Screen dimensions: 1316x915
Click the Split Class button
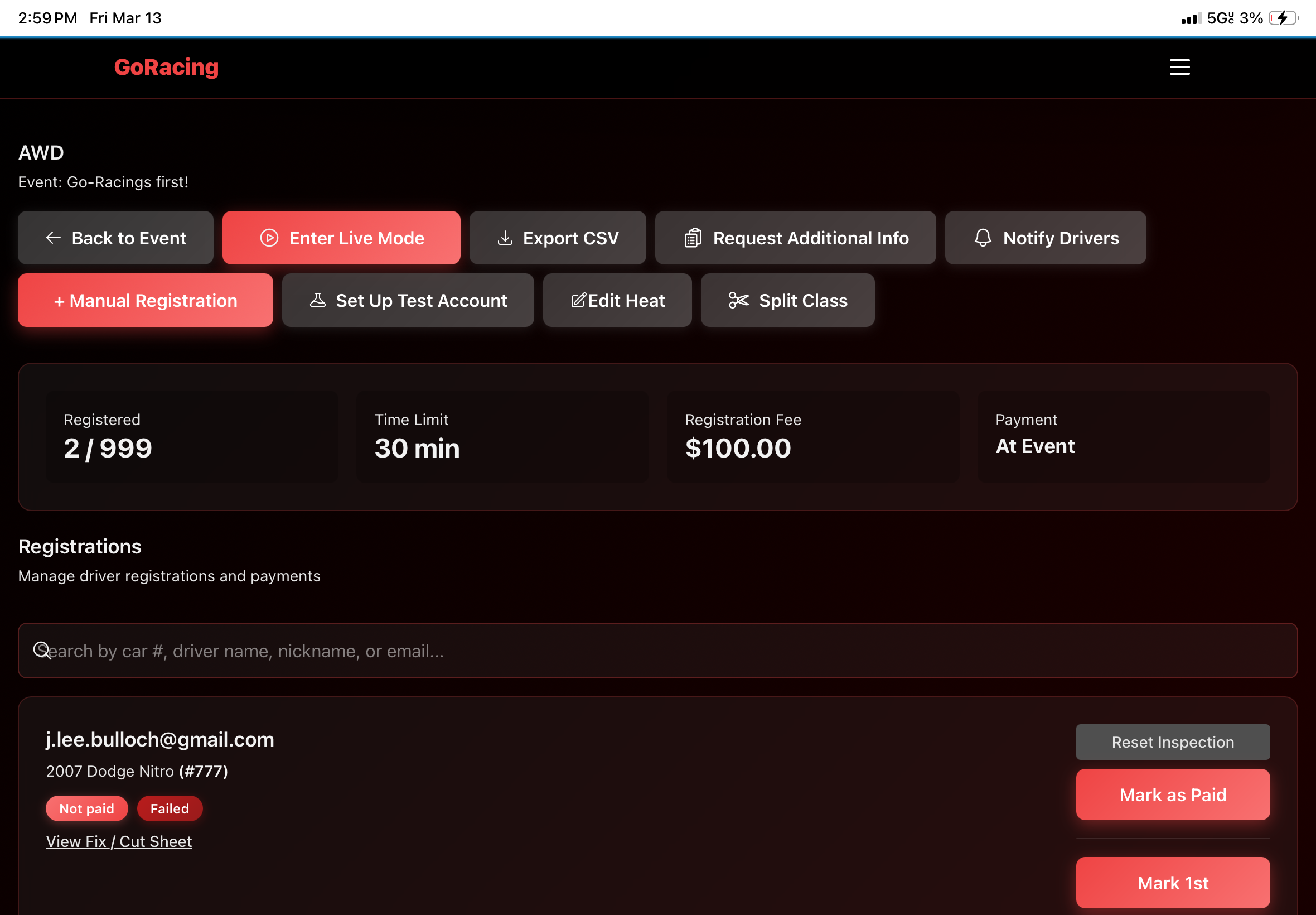point(787,300)
